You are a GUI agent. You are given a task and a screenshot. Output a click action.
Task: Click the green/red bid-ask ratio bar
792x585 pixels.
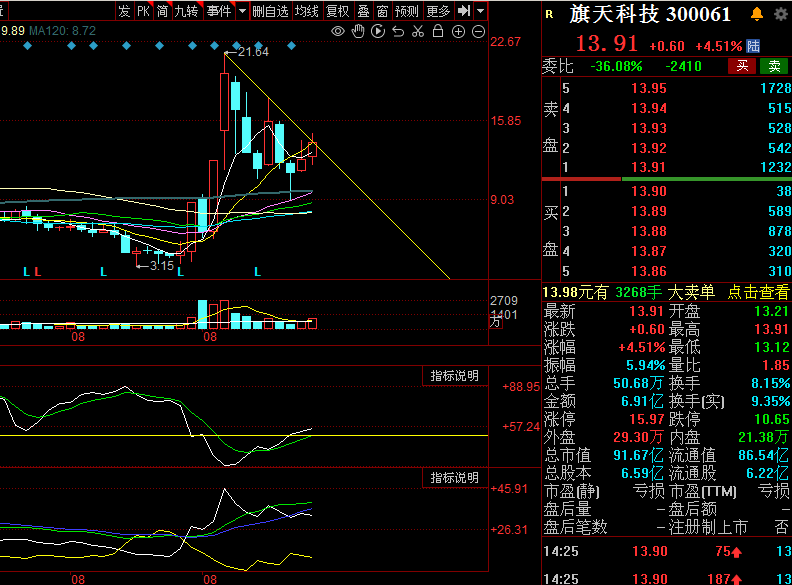pyautogui.click(x=667, y=179)
